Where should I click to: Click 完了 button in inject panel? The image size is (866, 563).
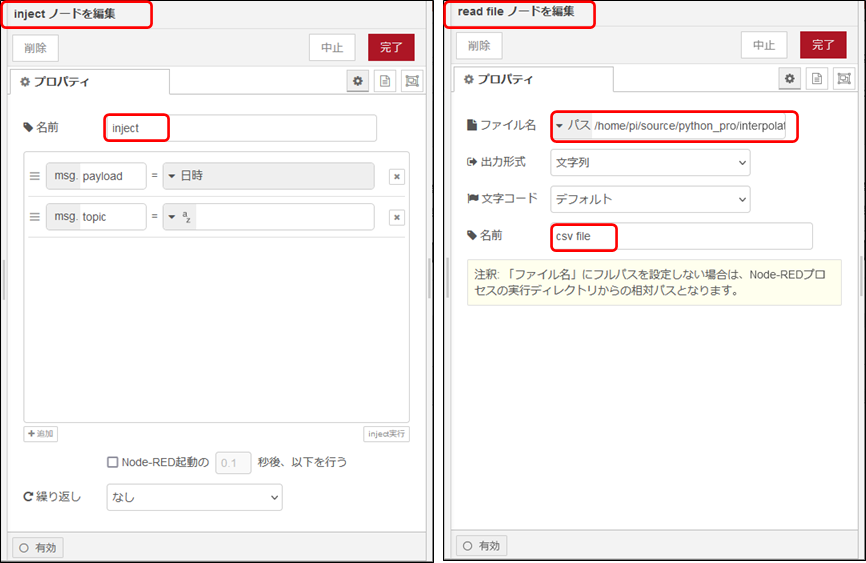[x=390, y=48]
